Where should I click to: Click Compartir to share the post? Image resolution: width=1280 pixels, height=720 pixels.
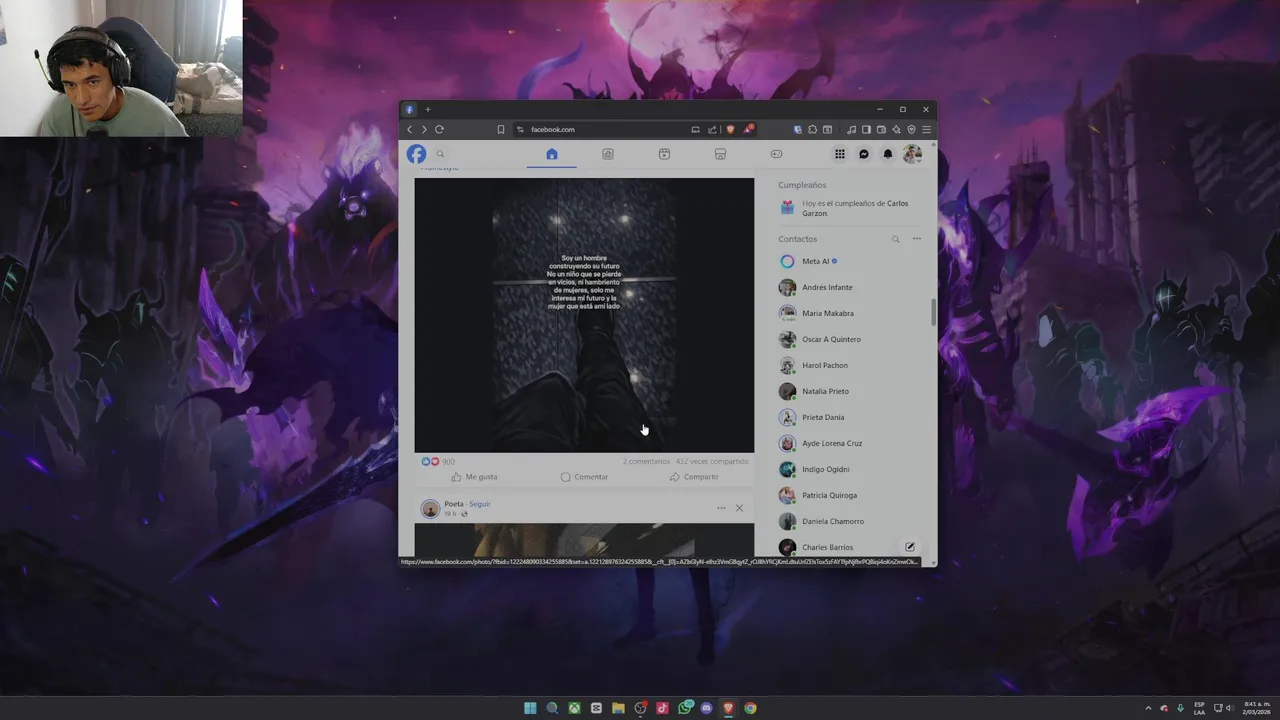(x=694, y=477)
